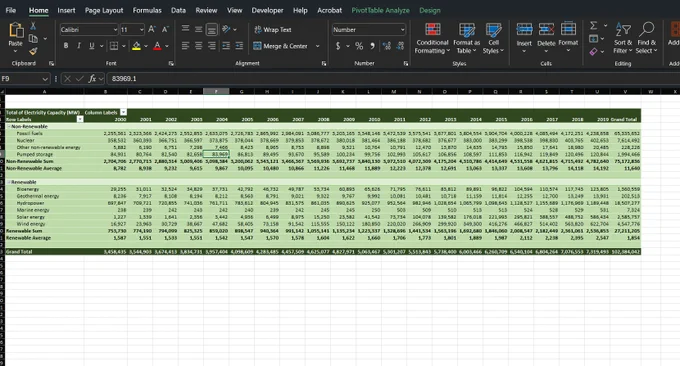Decrease font size with smaller A icon
The height and width of the screenshot is (366, 680).
click(165, 29)
